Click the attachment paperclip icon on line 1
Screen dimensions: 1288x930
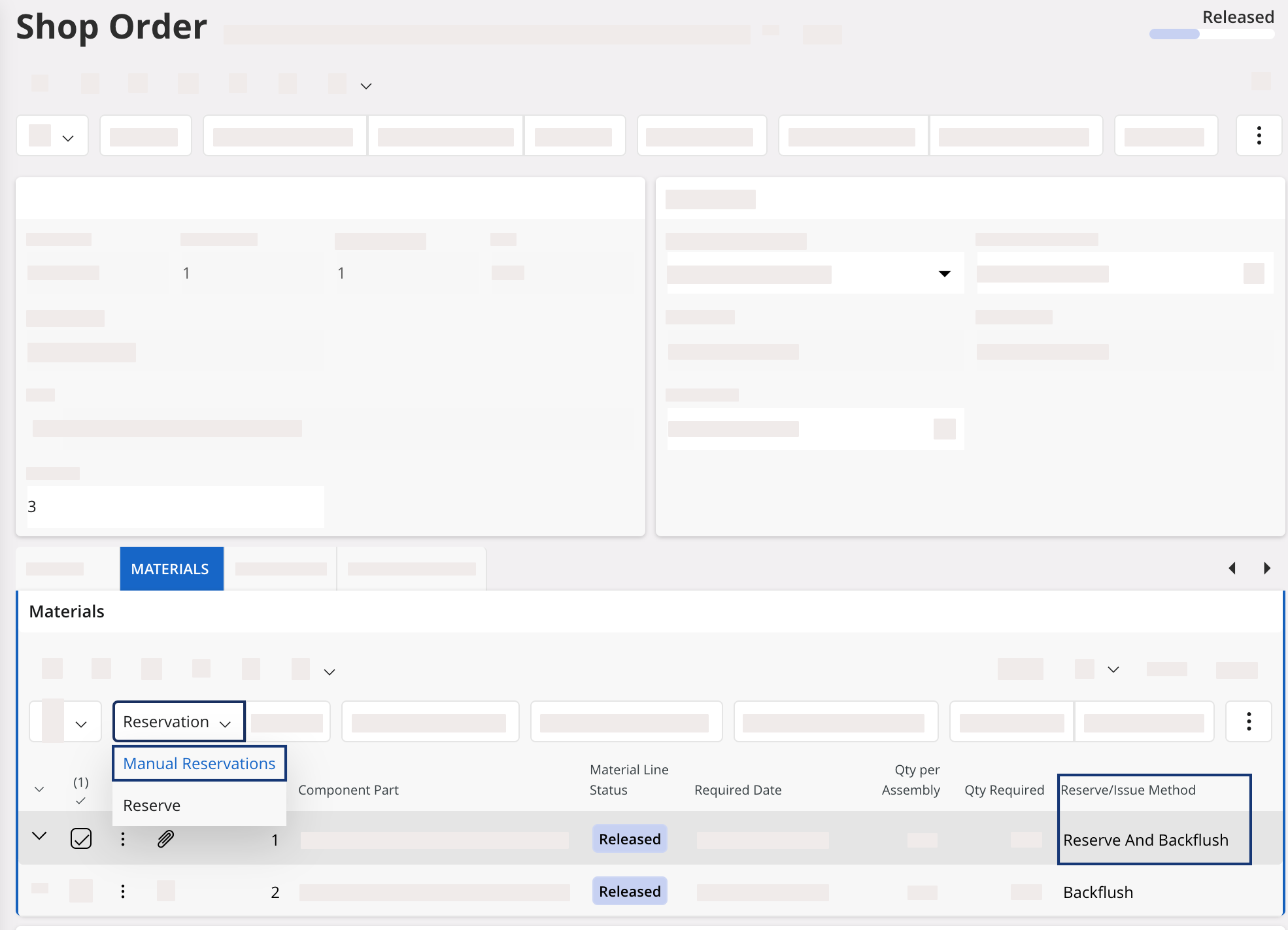(165, 838)
